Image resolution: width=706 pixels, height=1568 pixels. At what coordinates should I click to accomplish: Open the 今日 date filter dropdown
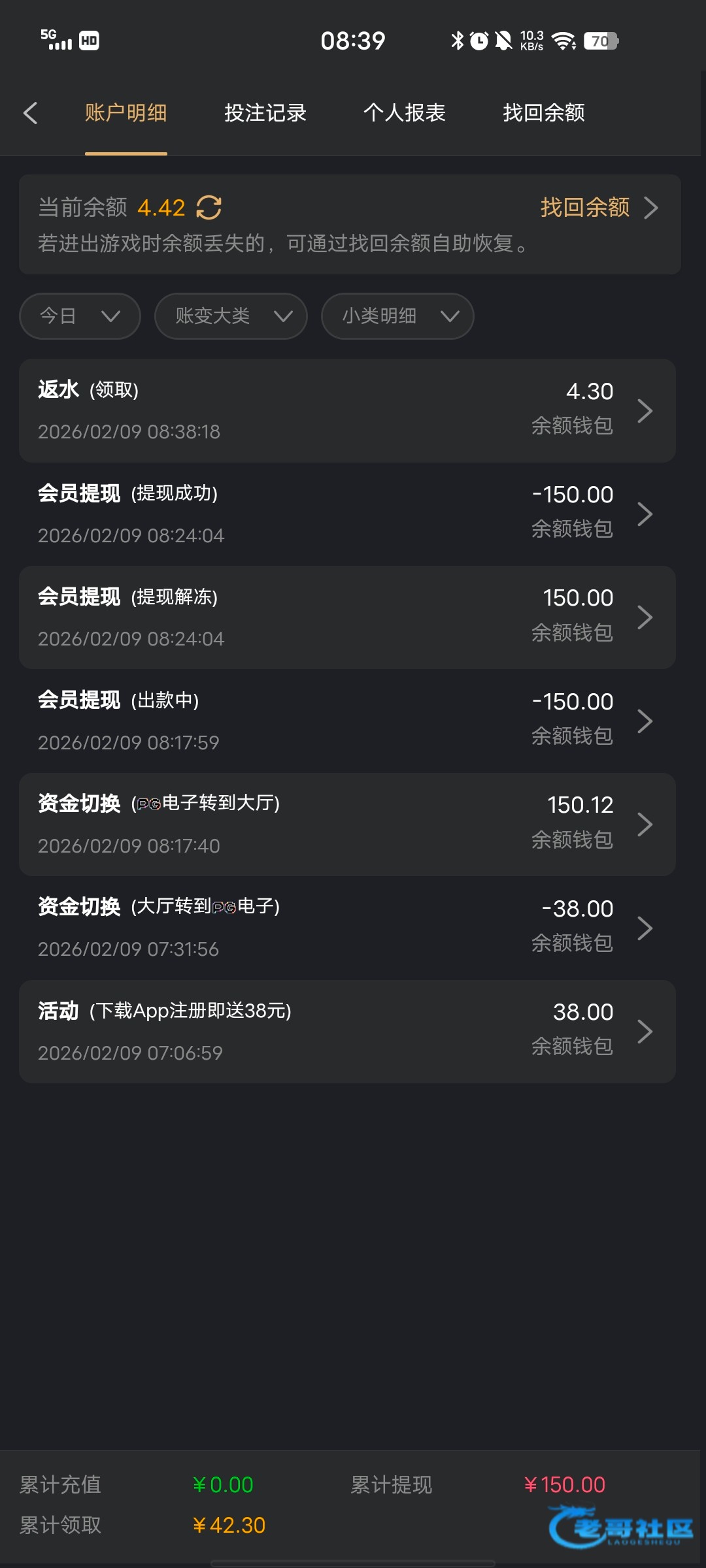(x=80, y=316)
